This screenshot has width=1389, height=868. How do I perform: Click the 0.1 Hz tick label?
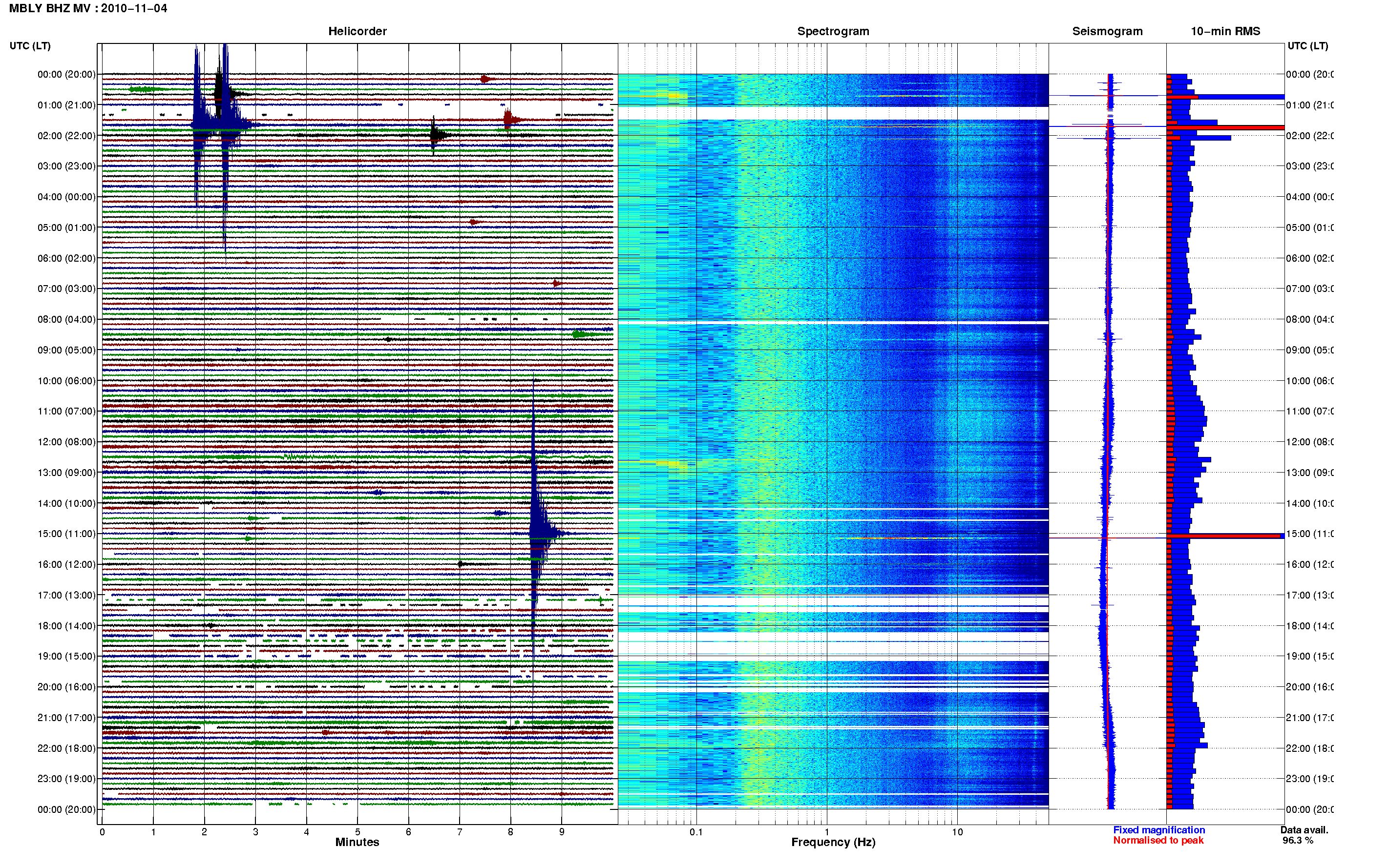coord(696,832)
